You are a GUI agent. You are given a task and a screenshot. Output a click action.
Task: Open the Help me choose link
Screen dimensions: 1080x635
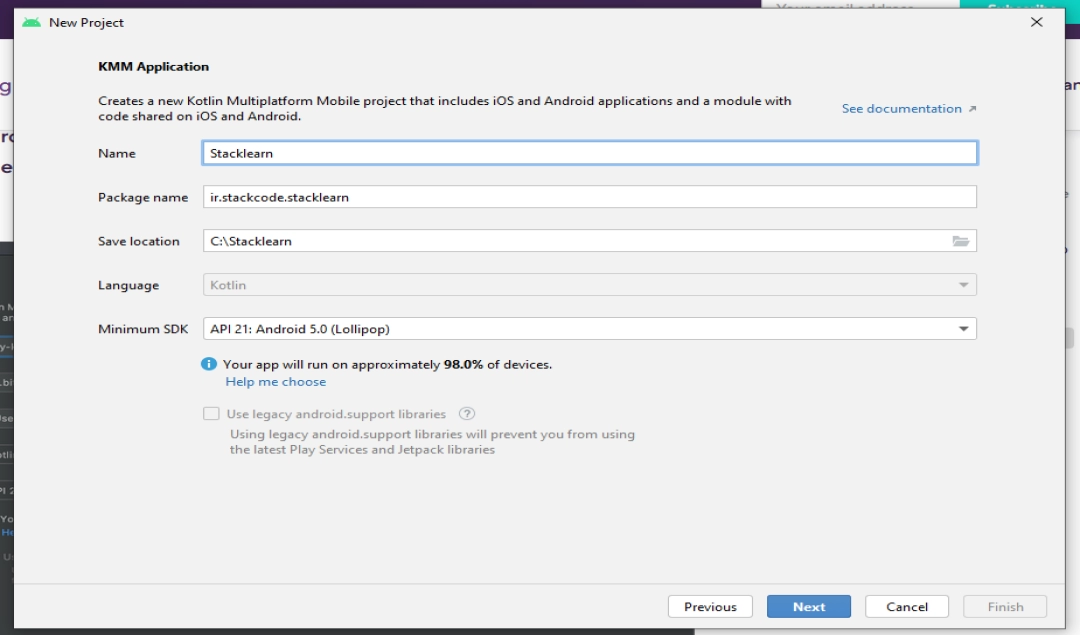pyautogui.click(x=276, y=382)
